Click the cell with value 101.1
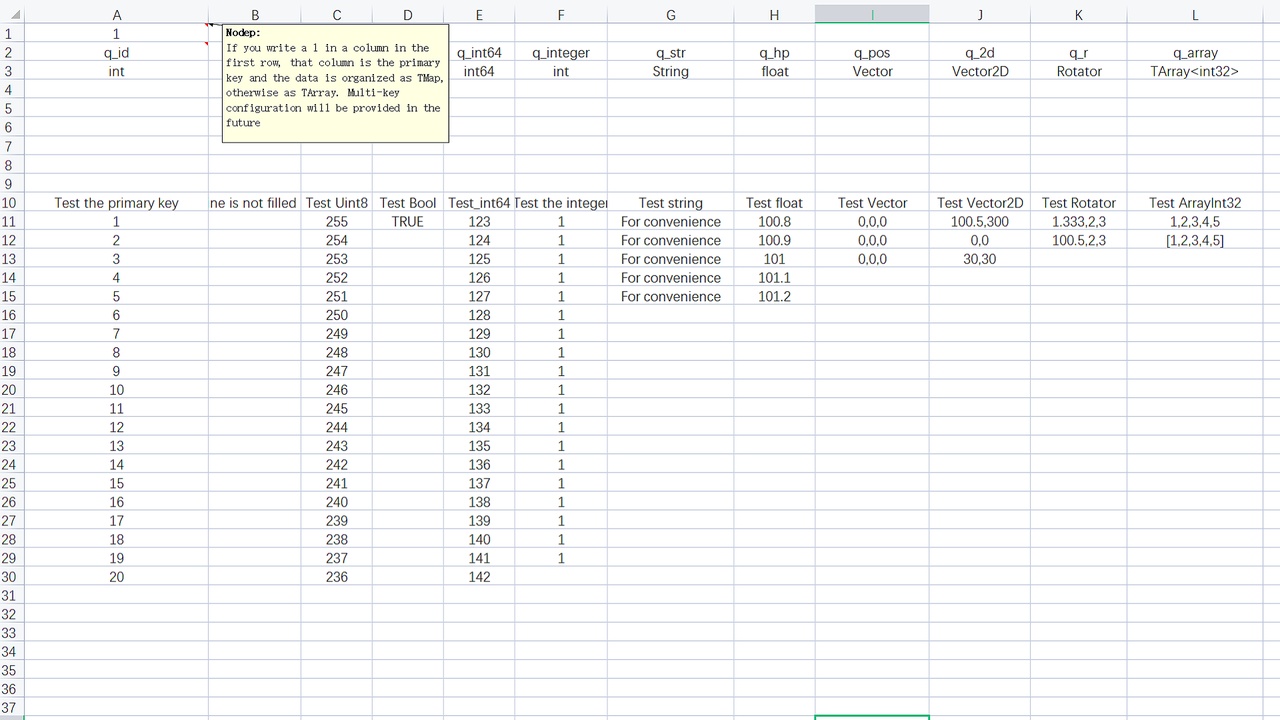This screenshot has width=1280, height=720. coord(774,278)
